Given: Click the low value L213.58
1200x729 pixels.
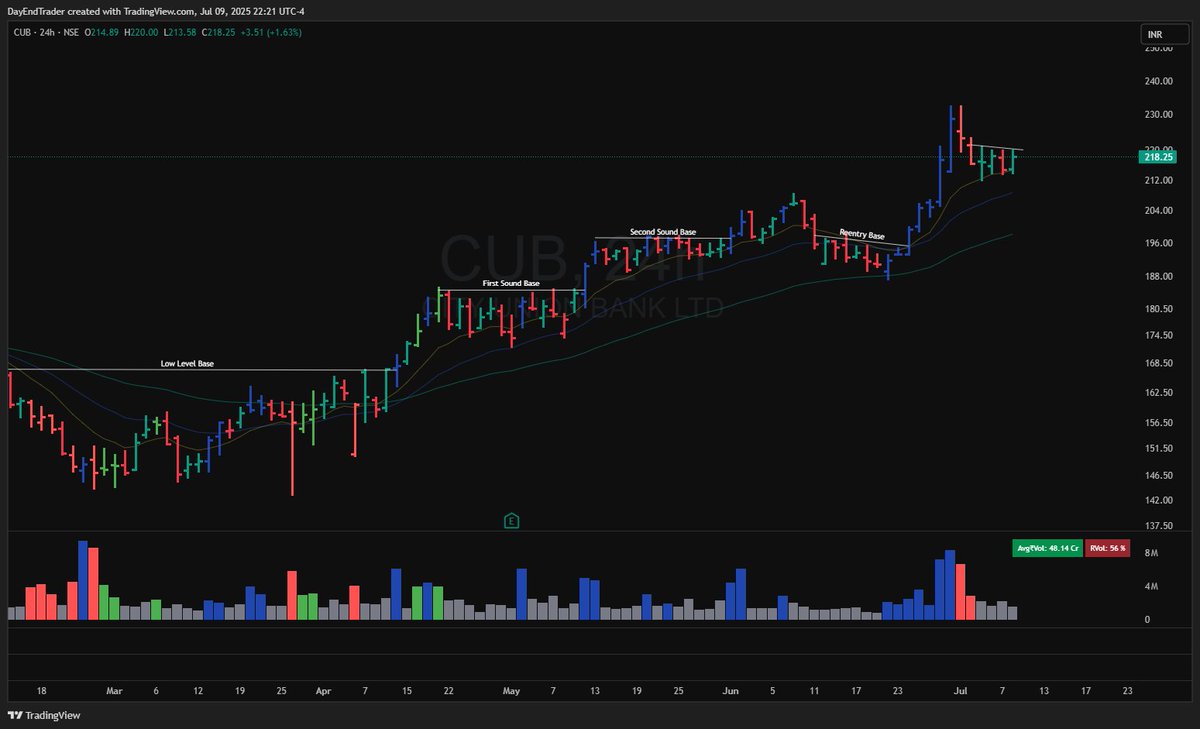Looking at the screenshot, I should tap(182, 32).
